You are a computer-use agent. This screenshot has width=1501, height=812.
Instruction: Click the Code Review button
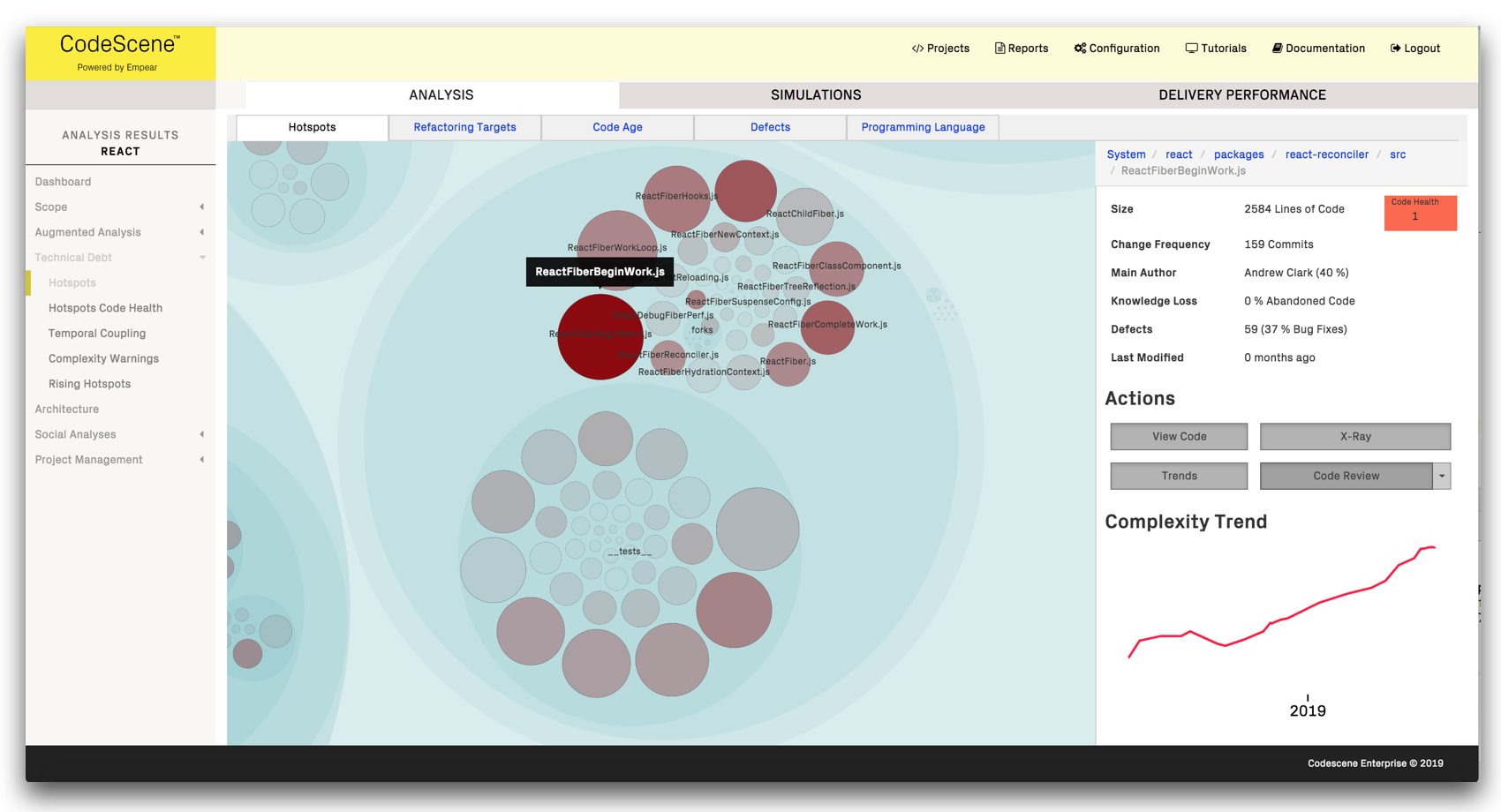point(1346,476)
